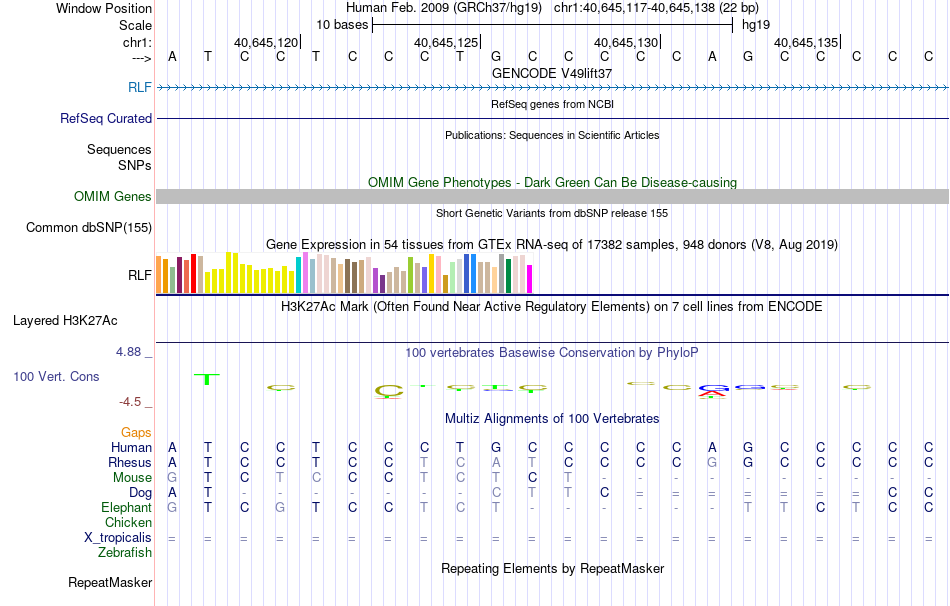Click the GENCODE V49lift37 track title
This screenshot has height=606, width=950.
pyautogui.click(x=552, y=73)
